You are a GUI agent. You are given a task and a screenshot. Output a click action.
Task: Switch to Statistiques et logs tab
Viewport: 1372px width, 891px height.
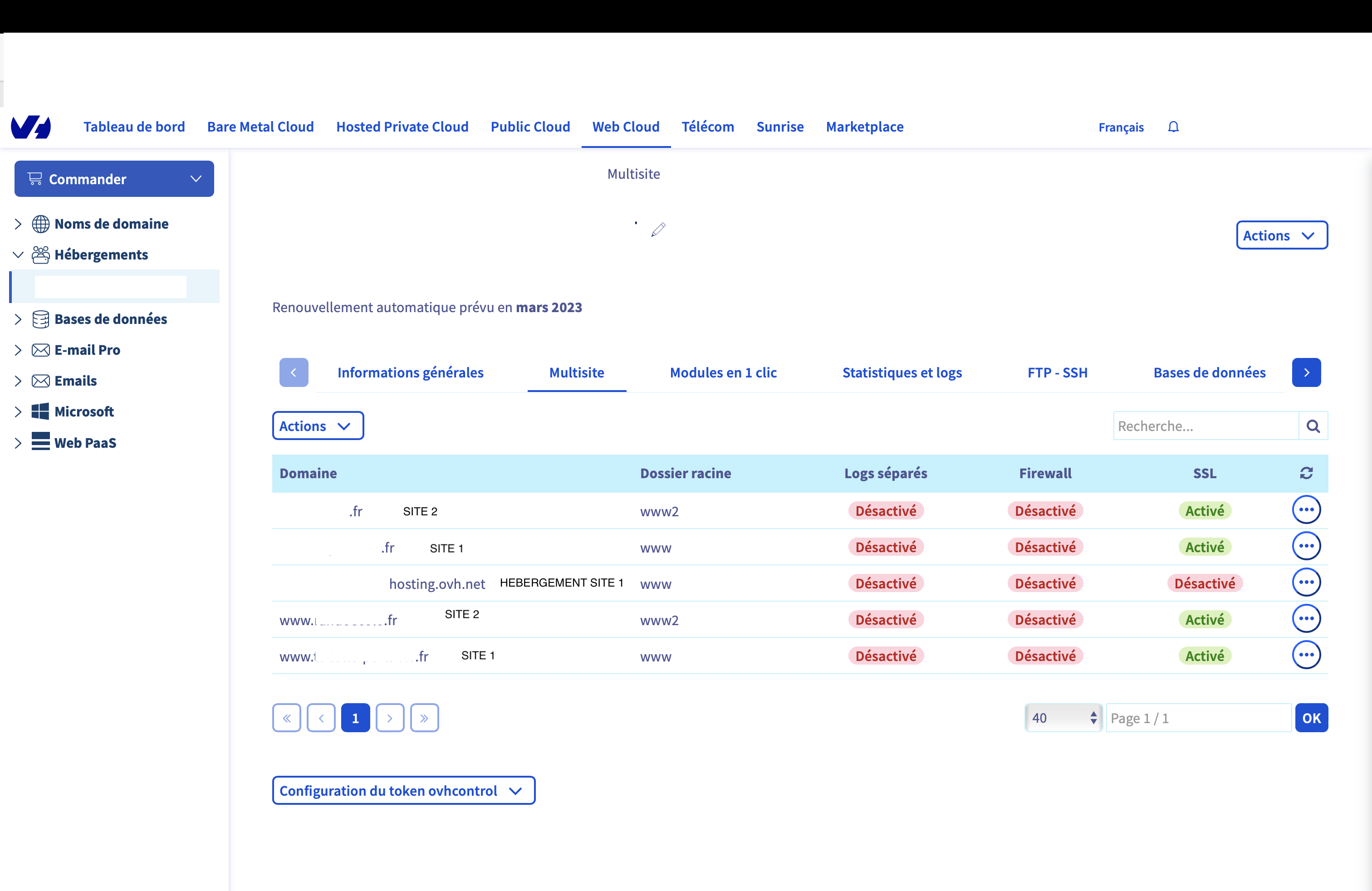[902, 373]
